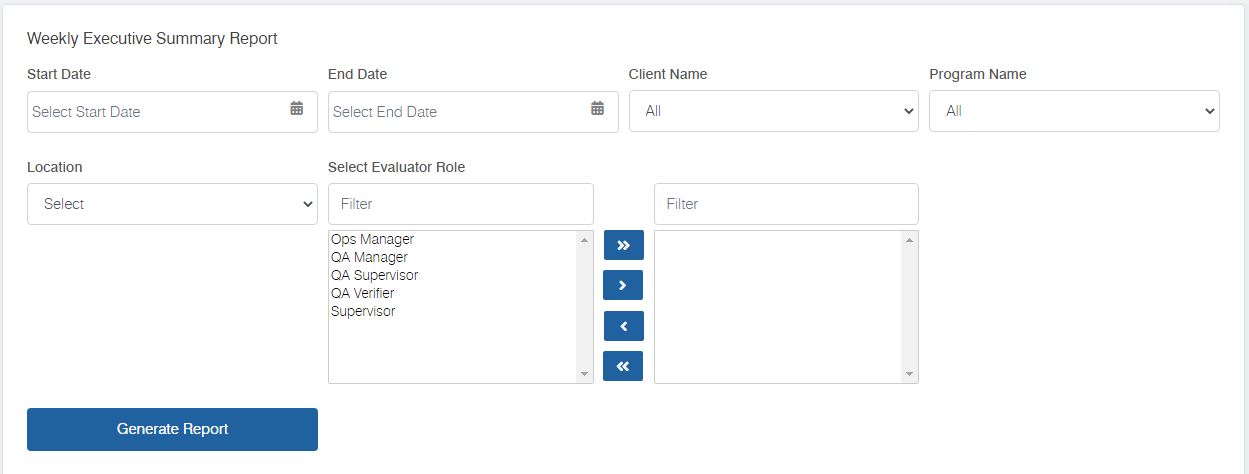Click the available roles Filter box
1249x474 pixels.
click(x=461, y=204)
